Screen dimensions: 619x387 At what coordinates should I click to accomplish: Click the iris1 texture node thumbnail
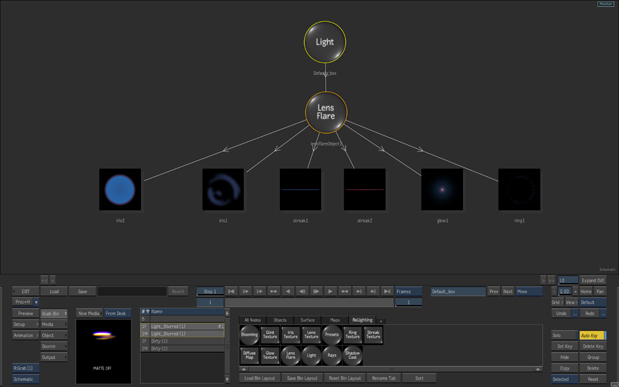(223, 190)
